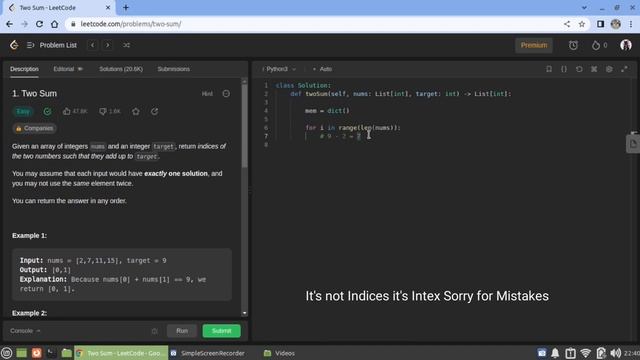This screenshot has height=360, width=640.
Task: Switch to the Description tab
Action: pyautogui.click(x=24, y=69)
